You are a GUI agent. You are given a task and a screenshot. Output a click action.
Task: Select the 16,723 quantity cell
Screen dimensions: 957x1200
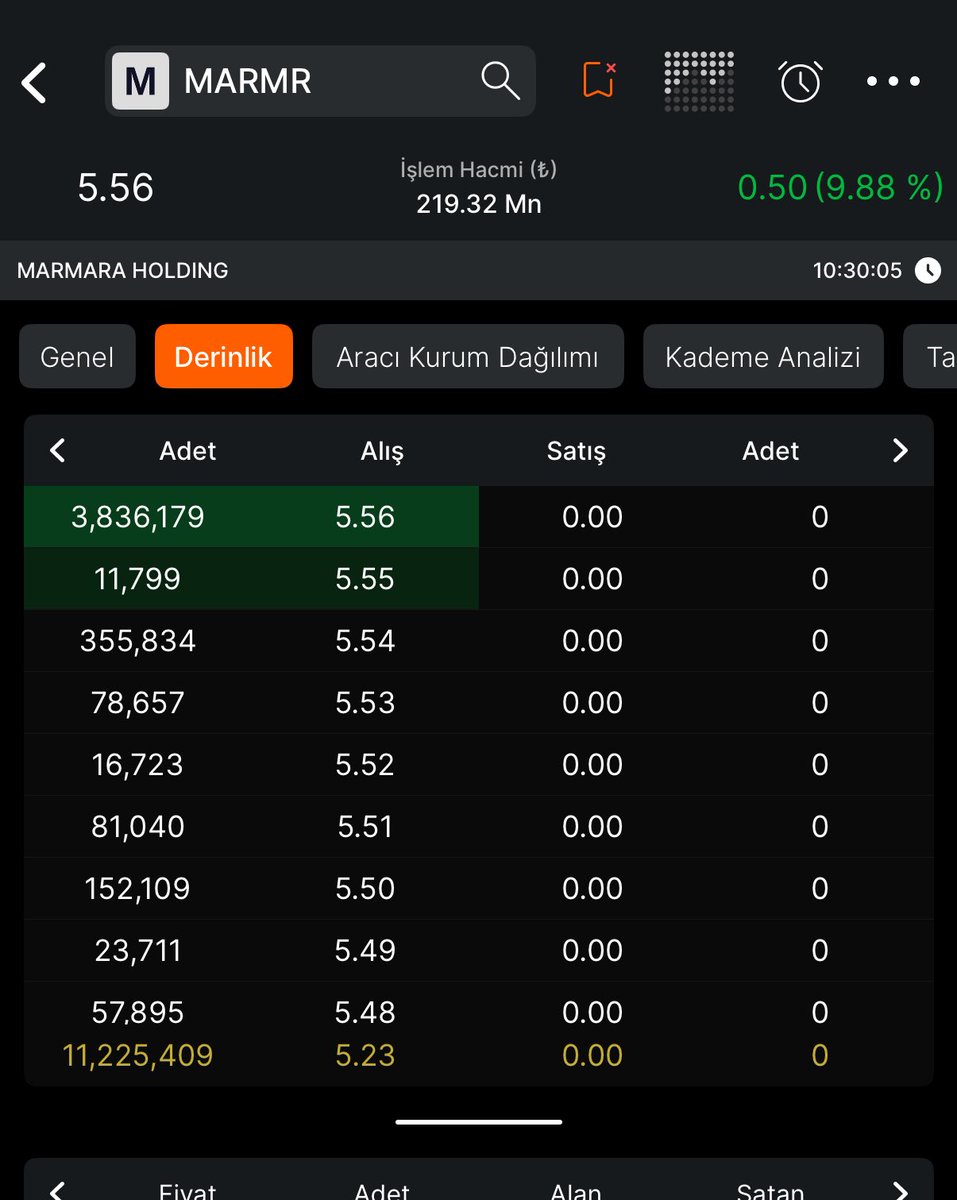click(x=138, y=765)
